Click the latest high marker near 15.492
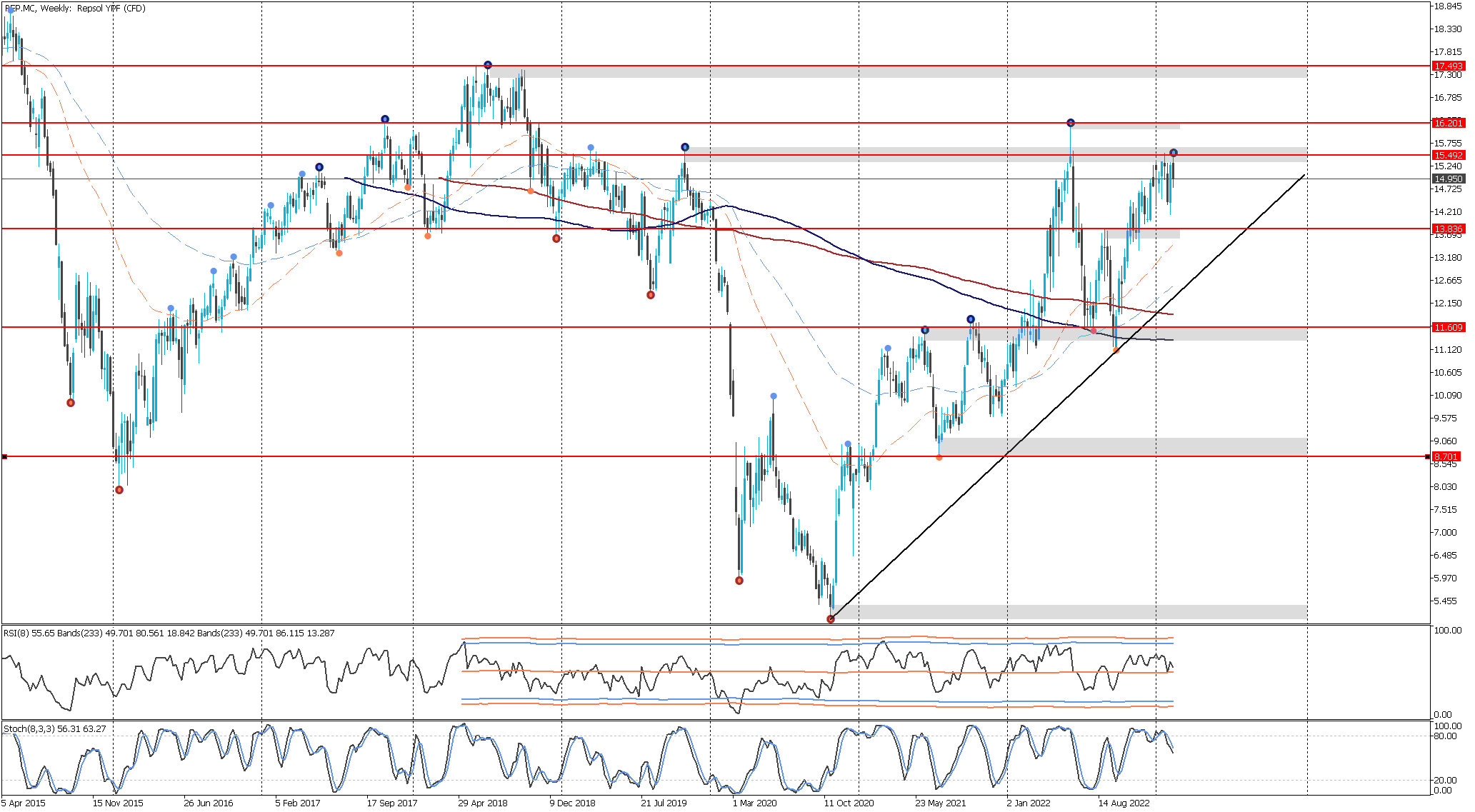The width and height of the screenshot is (1475, 812). pos(1173,153)
